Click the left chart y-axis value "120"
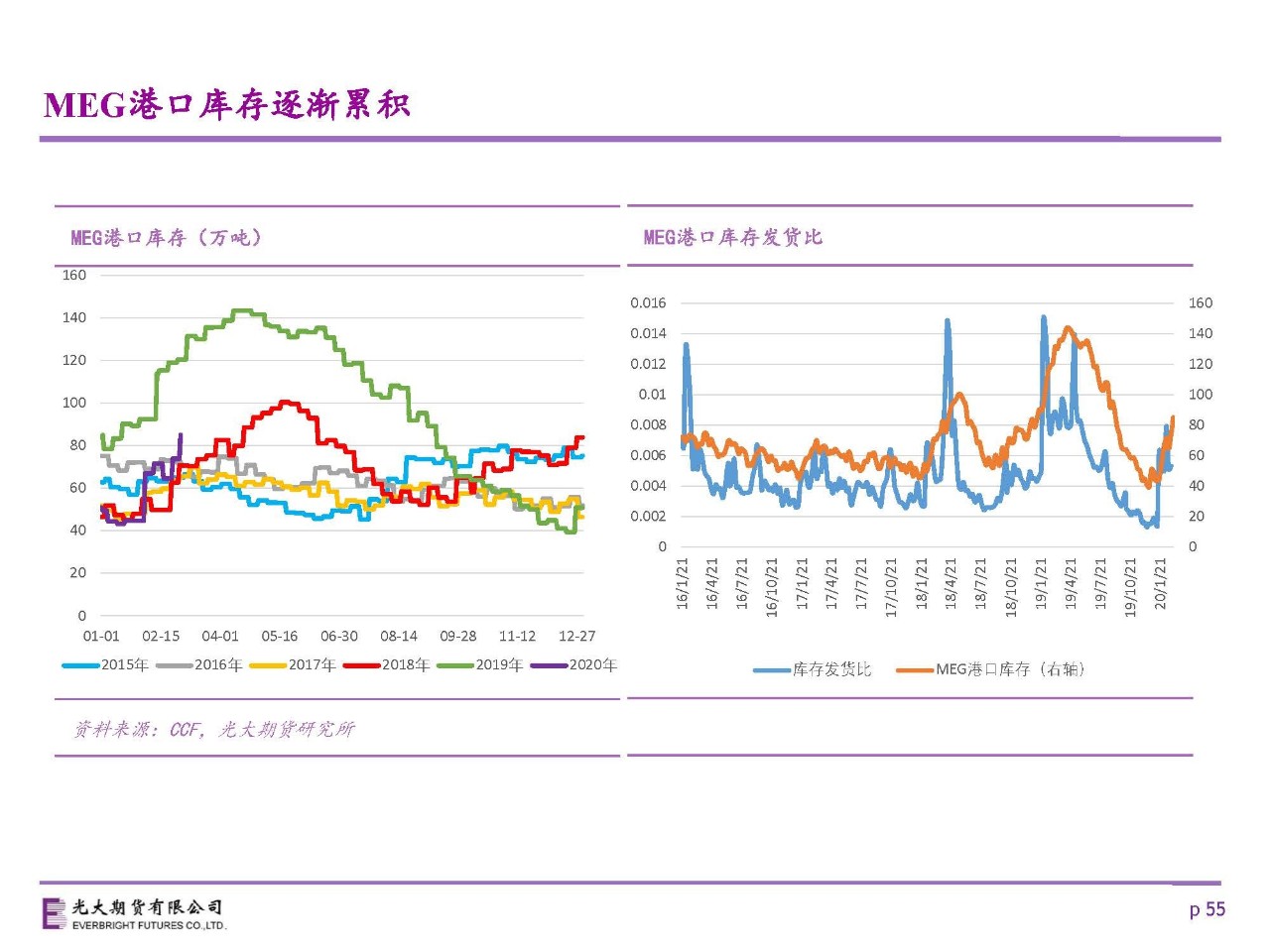The height and width of the screenshot is (952, 1270). click(74, 360)
